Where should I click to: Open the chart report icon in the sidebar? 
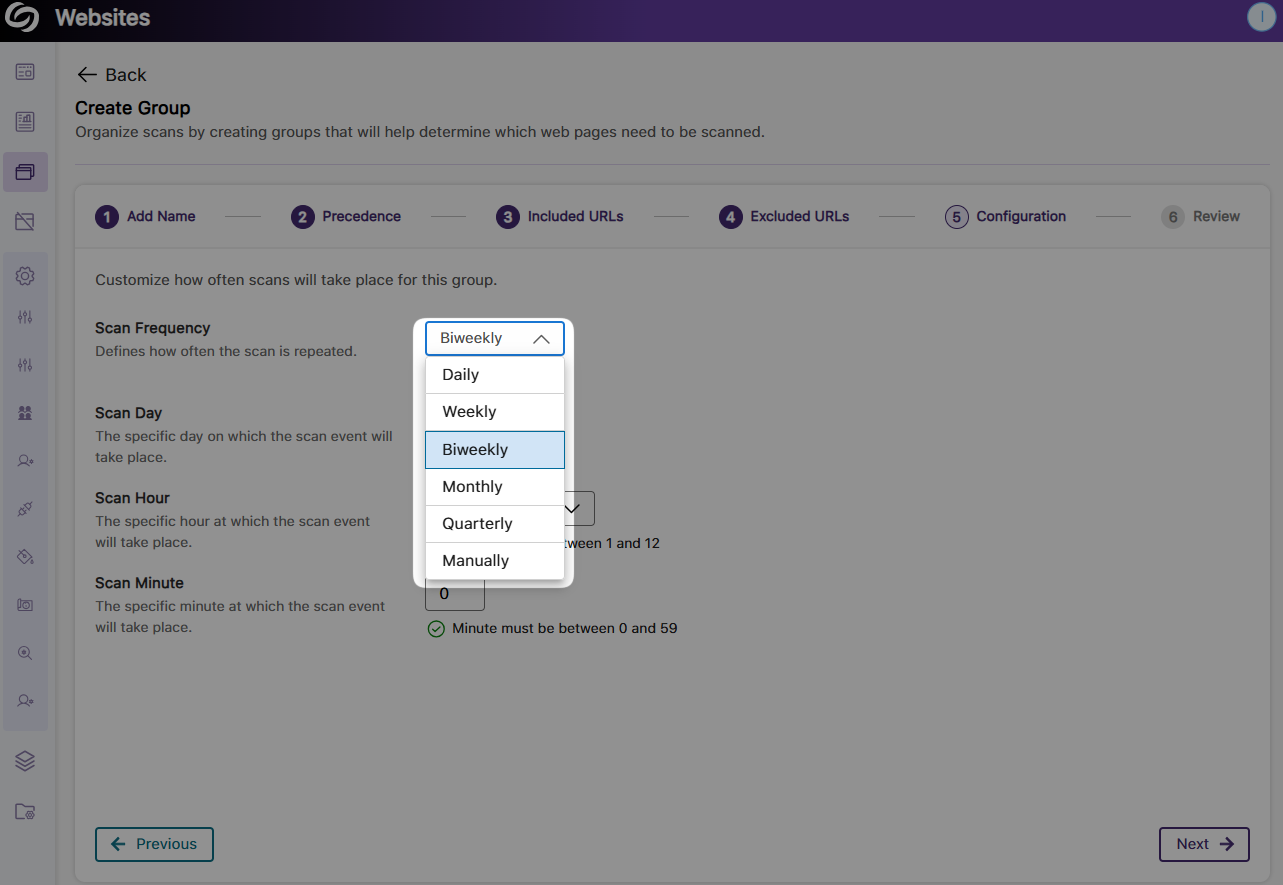pos(25,122)
